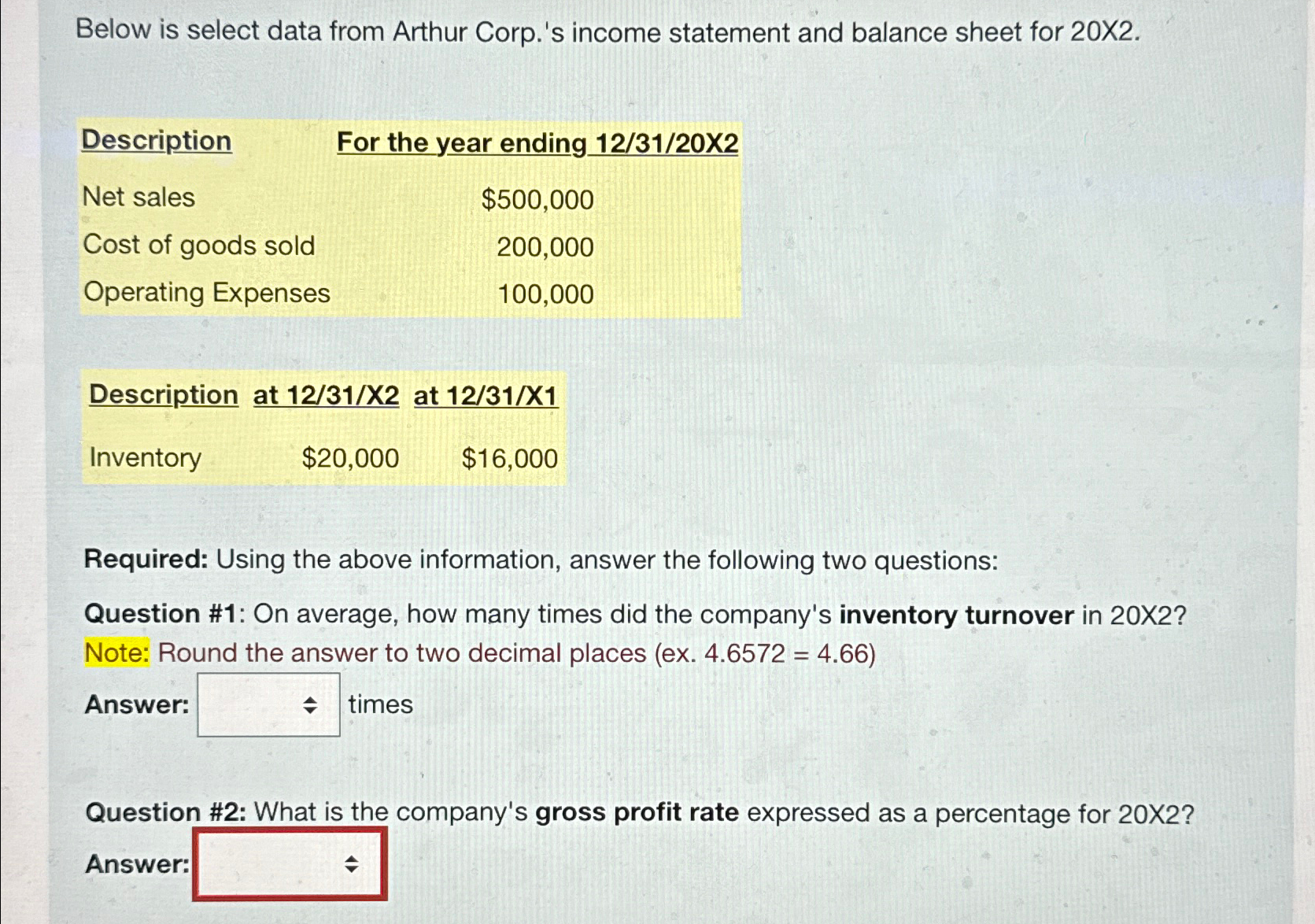Open the Question #2 answer stepper arrows
Screen dimensions: 1315x924
[x=353, y=864]
